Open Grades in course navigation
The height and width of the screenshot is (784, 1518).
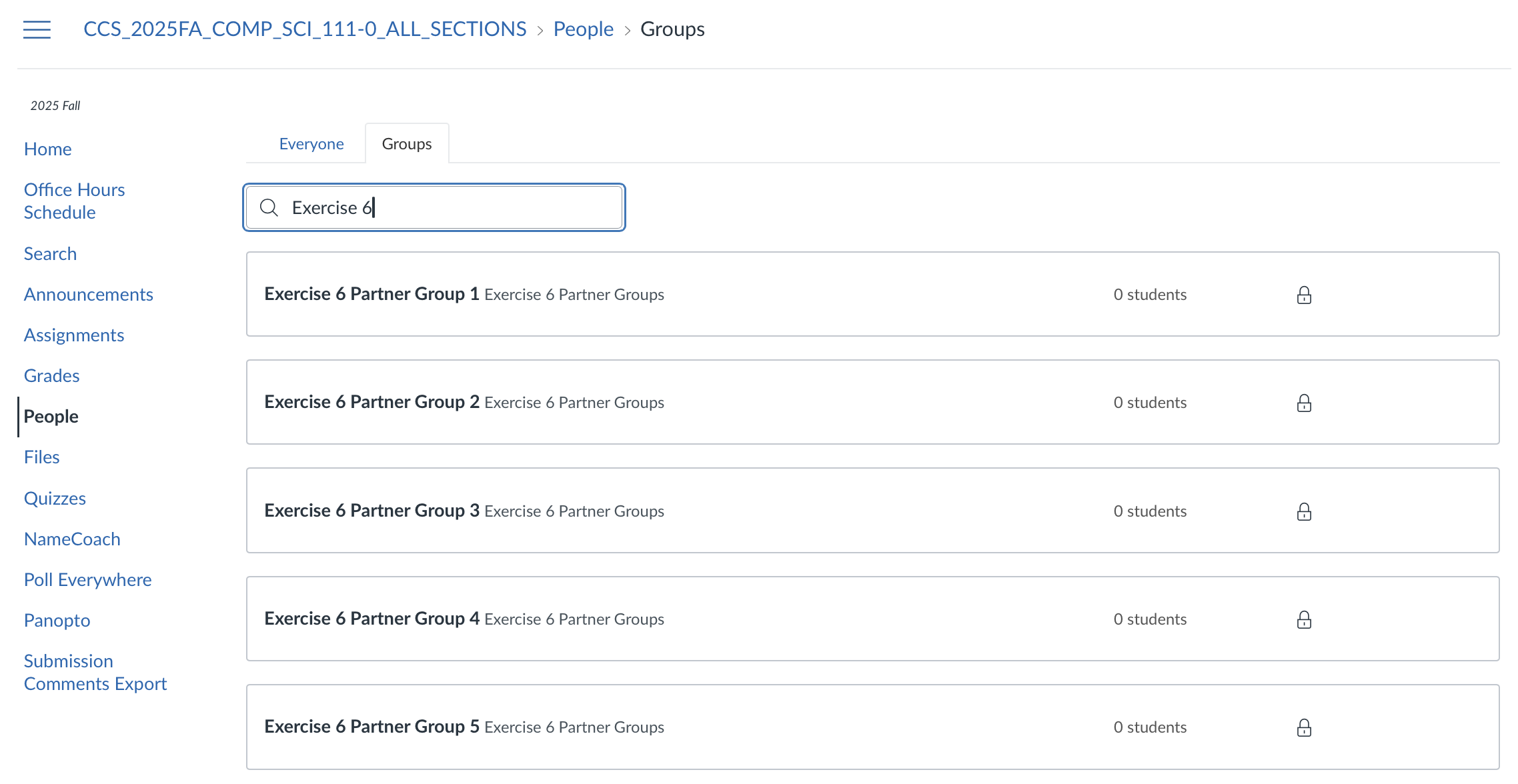(51, 375)
